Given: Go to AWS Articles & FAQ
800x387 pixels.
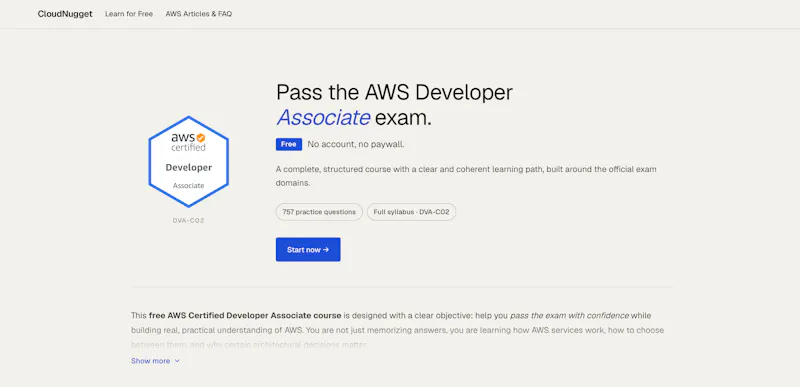Looking at the screenshot, I should (x=198, y=14).
